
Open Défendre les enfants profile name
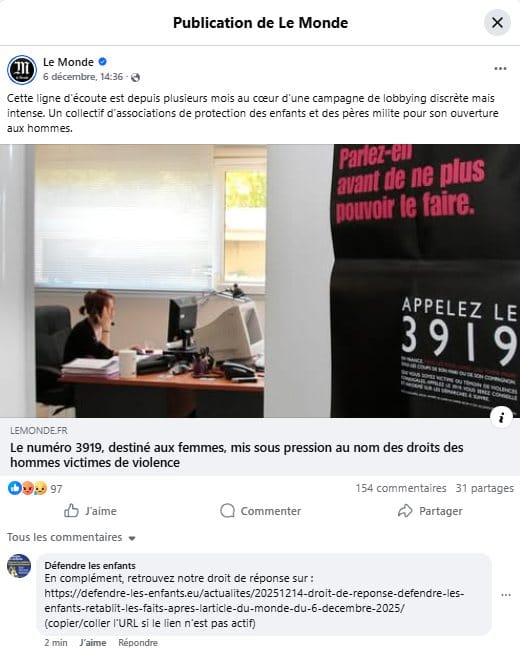click(x=90, y=565)
